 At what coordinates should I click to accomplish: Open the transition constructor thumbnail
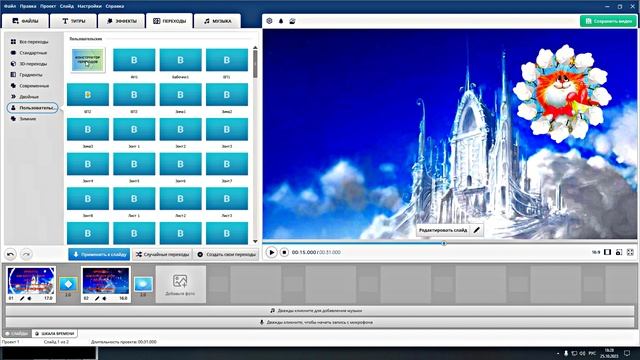pos(88,60)
